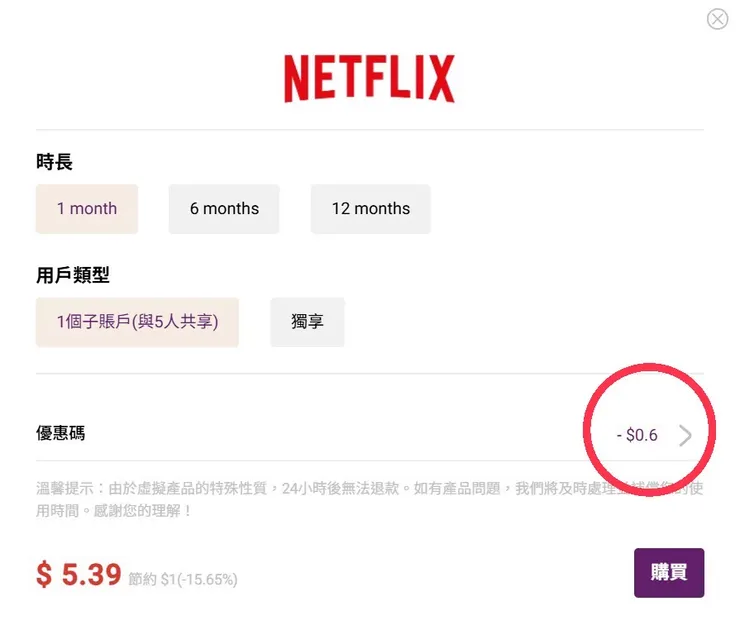This screenshot has width=740, height=625.
Task: Click the 用戶類型 section heading
Action: click(x=73, y=275)
